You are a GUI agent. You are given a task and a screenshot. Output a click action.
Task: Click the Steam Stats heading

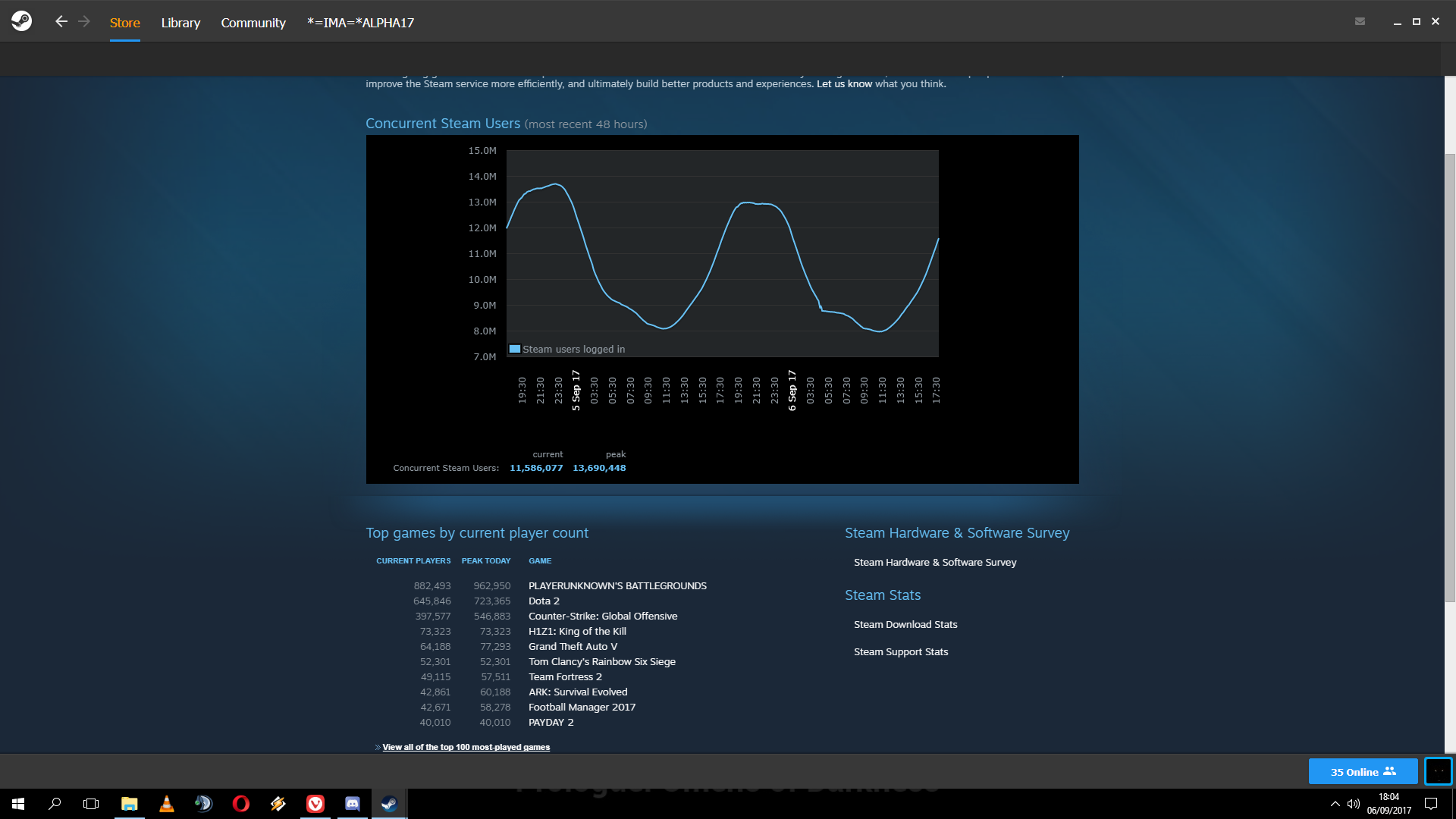coord(883,595)
